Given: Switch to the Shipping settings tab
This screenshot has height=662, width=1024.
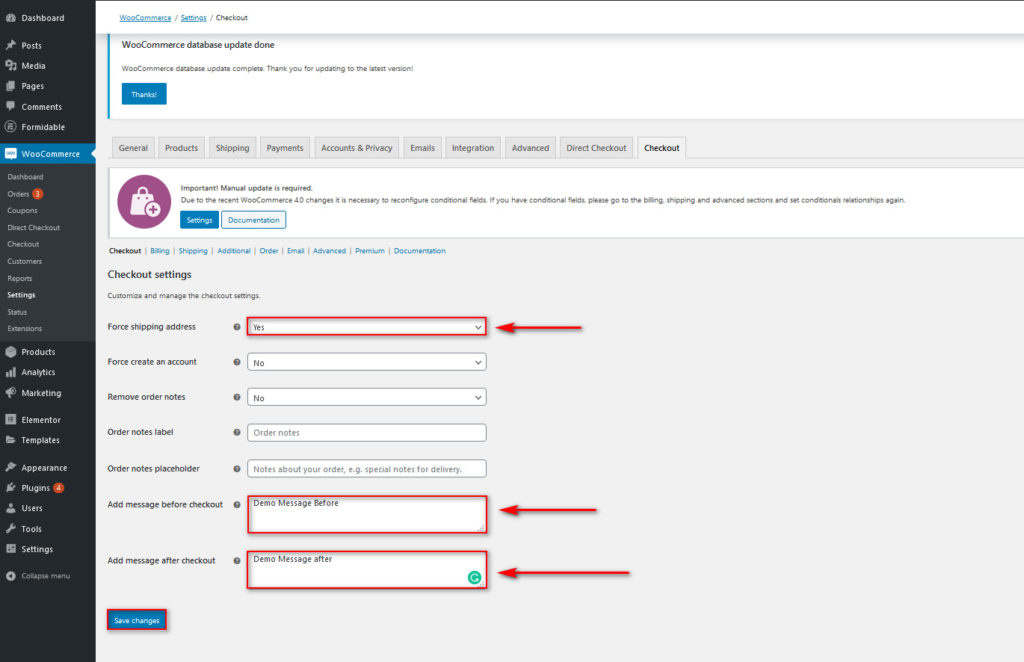Looking at the screenshot, I should pos(232,148).
